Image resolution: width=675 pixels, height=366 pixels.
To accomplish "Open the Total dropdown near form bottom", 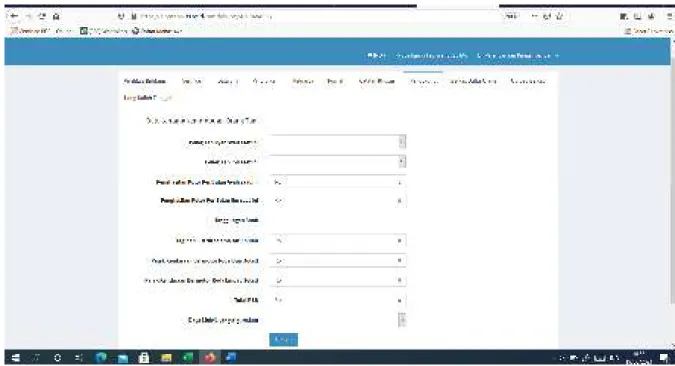I will click(x=338, y=300).
